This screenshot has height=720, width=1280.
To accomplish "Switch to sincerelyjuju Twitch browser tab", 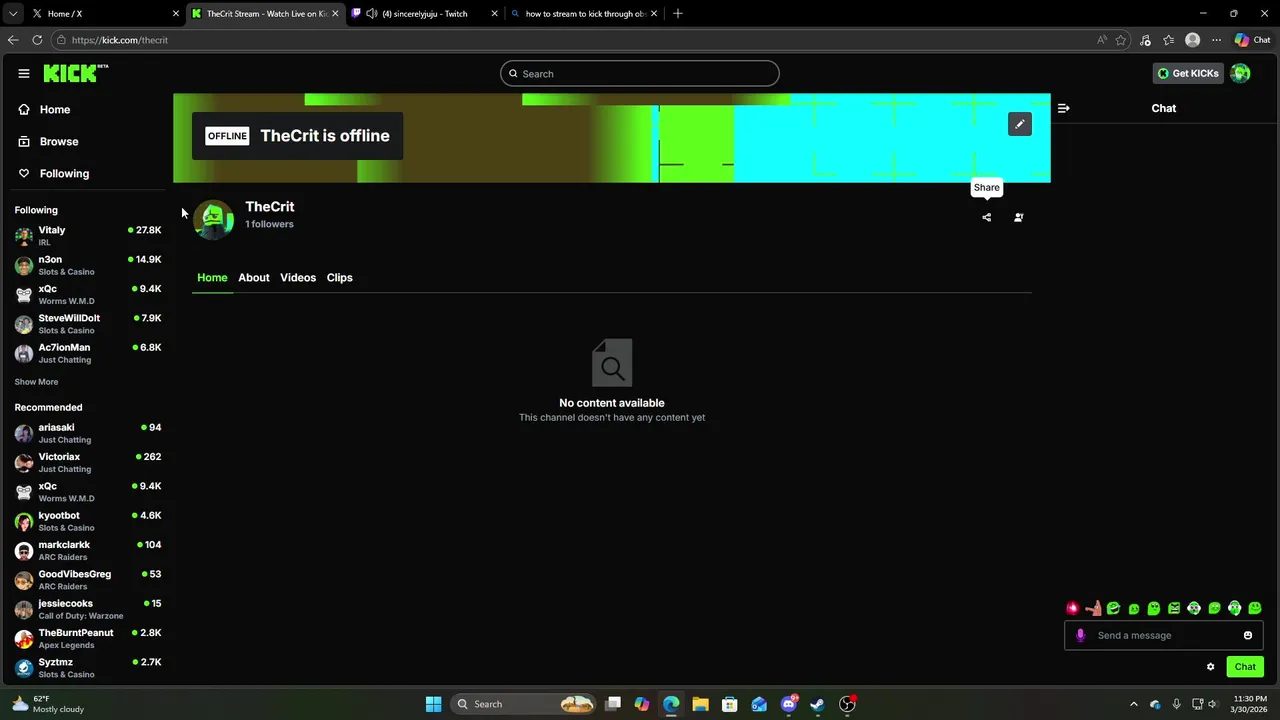I will (x=424, y=14).
